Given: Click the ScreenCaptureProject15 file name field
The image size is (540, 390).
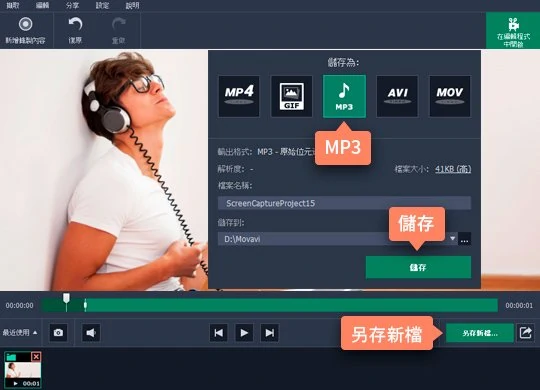Looking at the screenshot, I should tap(344, 203).
